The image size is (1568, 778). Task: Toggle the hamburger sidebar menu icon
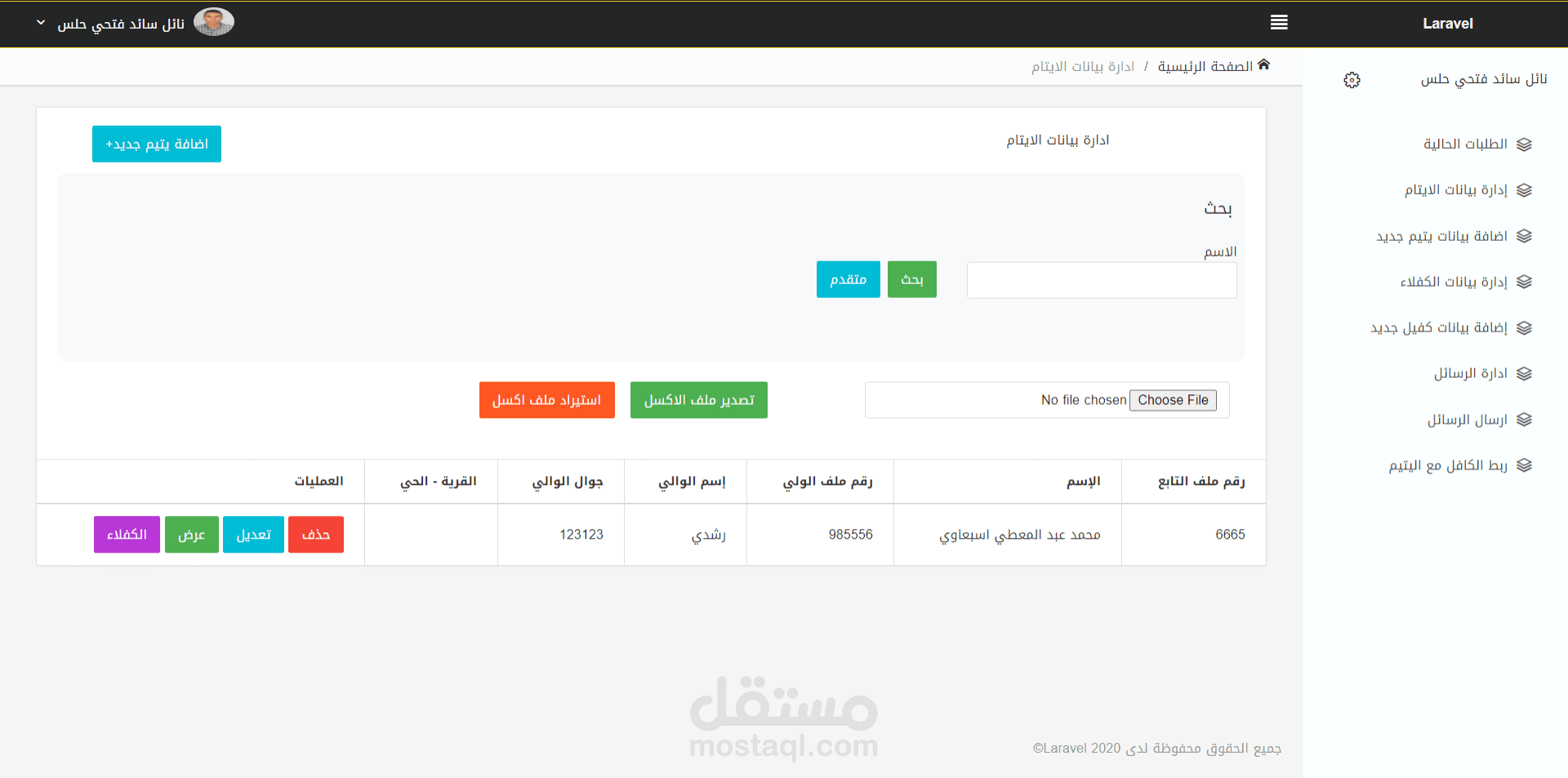tap(1279, 23)
